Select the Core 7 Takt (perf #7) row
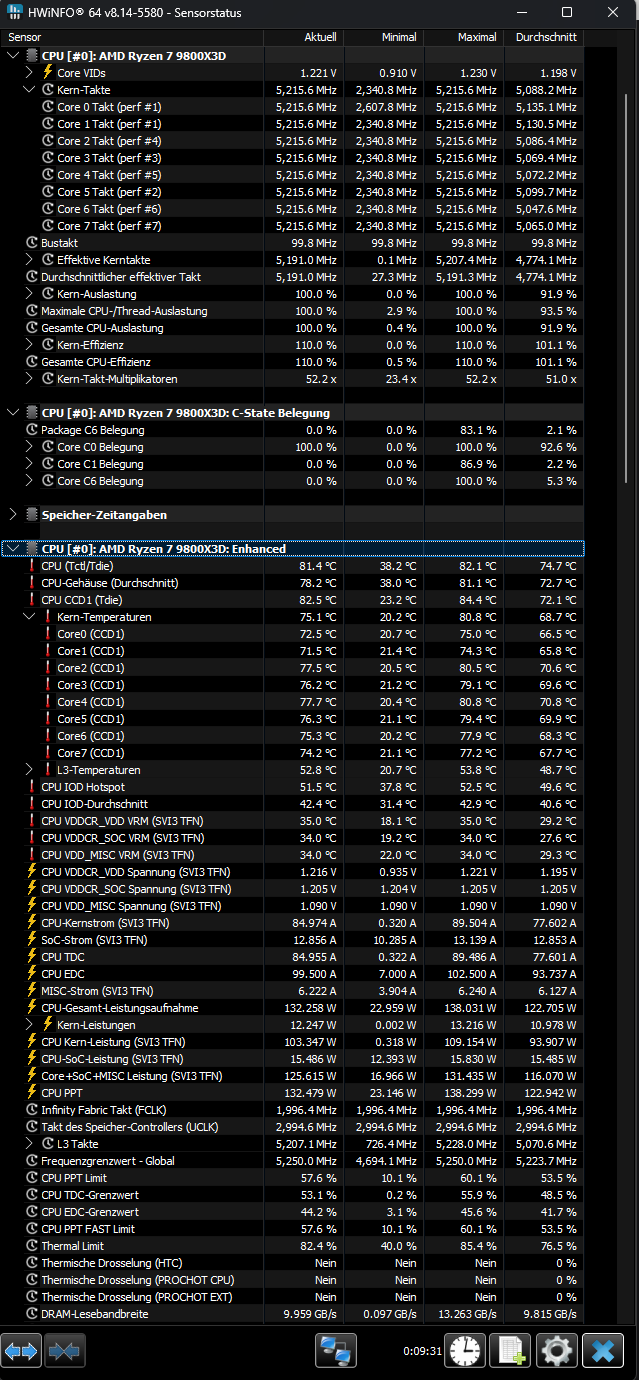 [x=292, y=226]
